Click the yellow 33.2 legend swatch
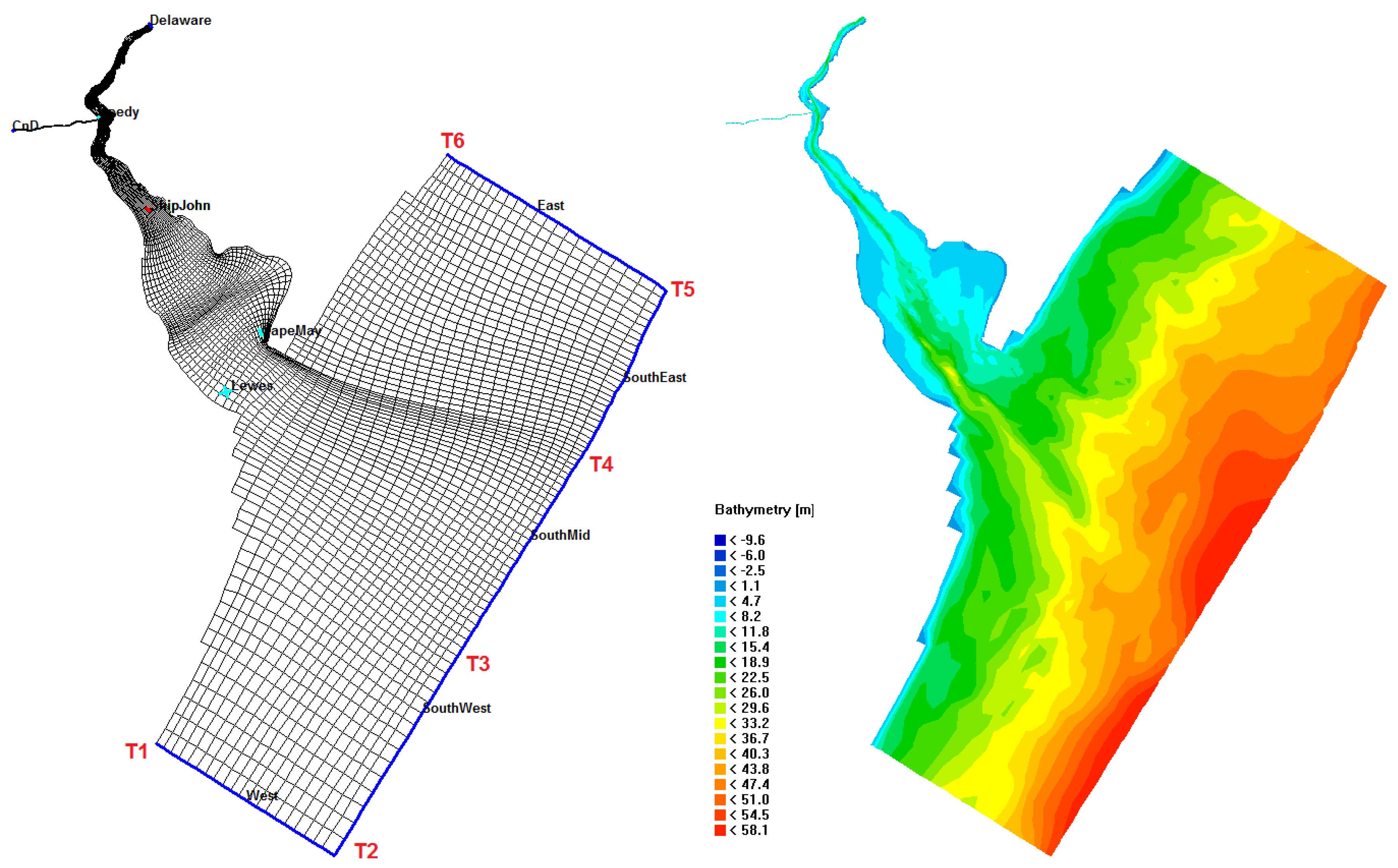The height and width of the screenshot is (868, 1398). (720, 723)
